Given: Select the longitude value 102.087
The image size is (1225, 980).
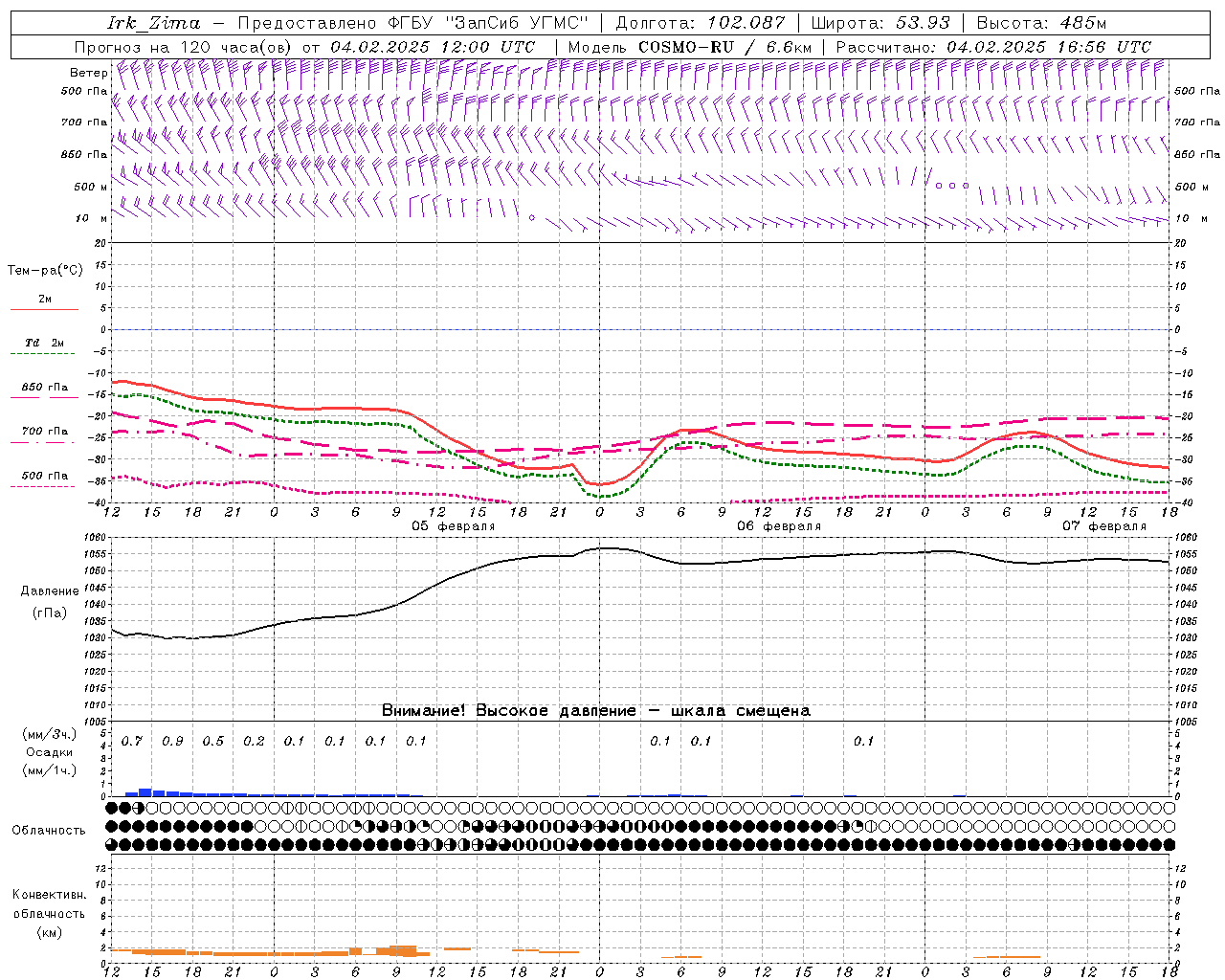Looking at the screenshot, I should point(746,23).
